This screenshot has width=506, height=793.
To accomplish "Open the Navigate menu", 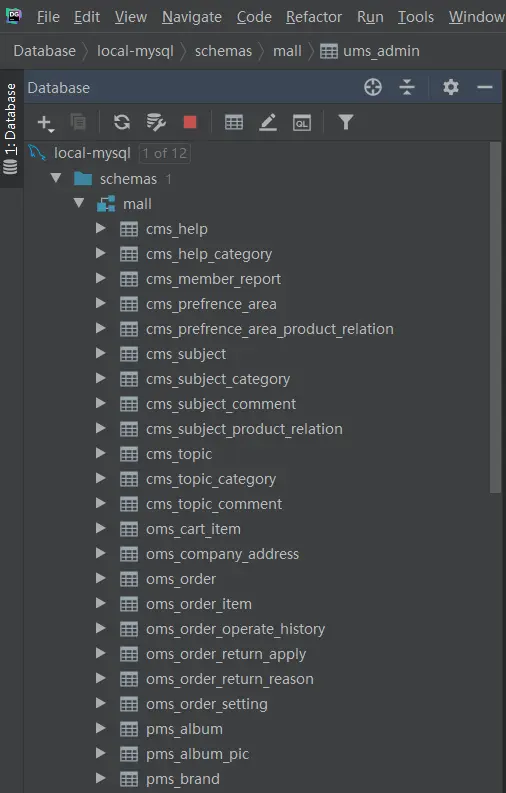I will (x=192, y=17).
